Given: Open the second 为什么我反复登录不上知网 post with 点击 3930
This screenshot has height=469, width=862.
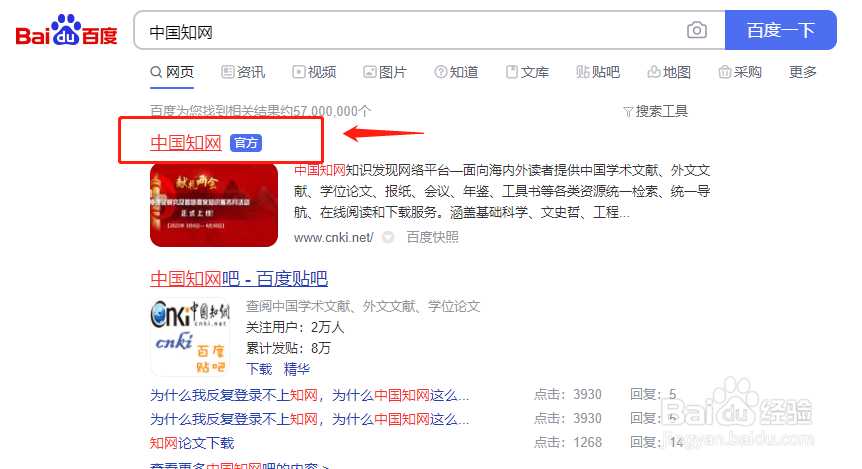Looking at the screenshot, I should coord(310,420).
